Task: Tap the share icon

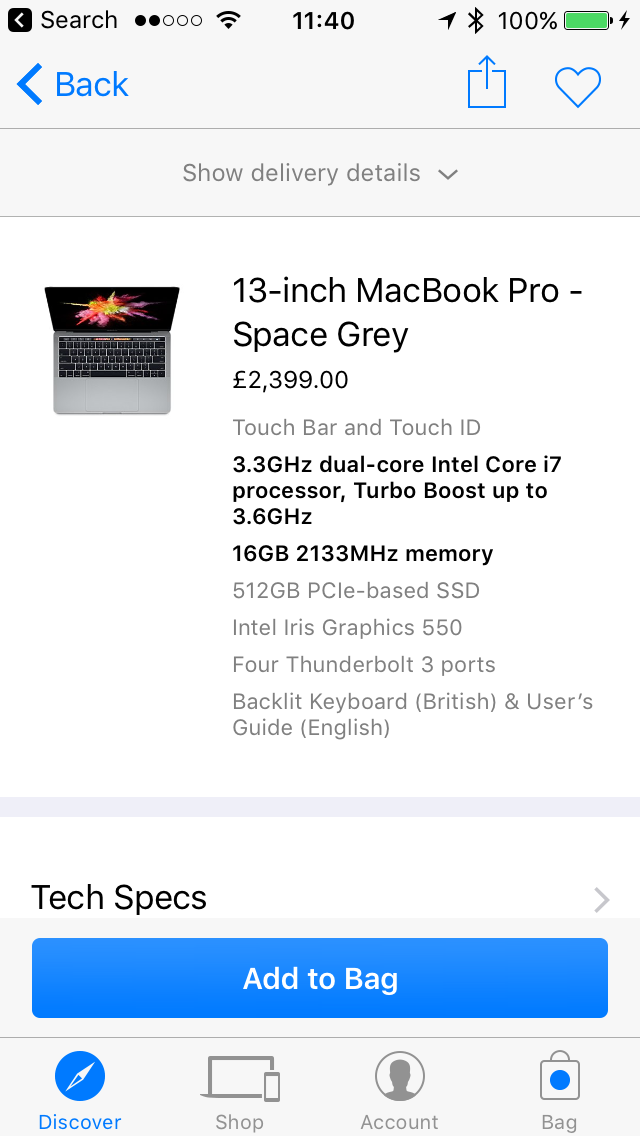Action: (487, 83)
